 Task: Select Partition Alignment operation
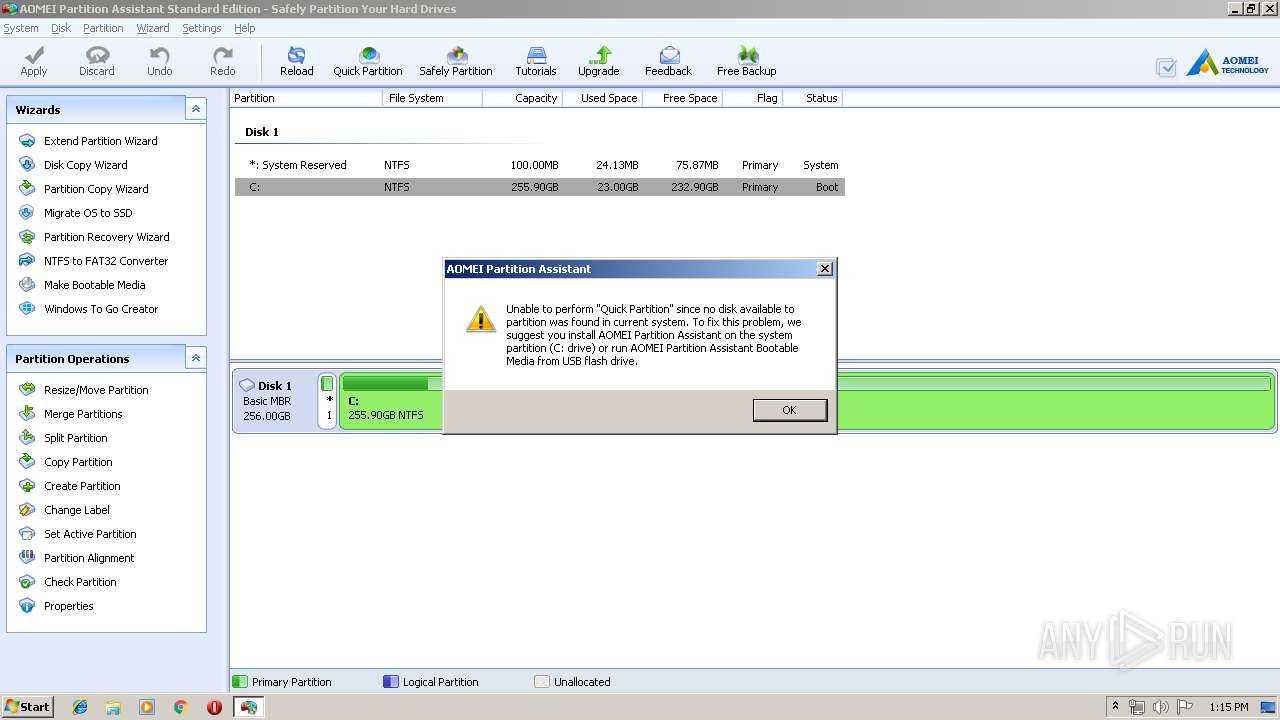coord(89,558)
